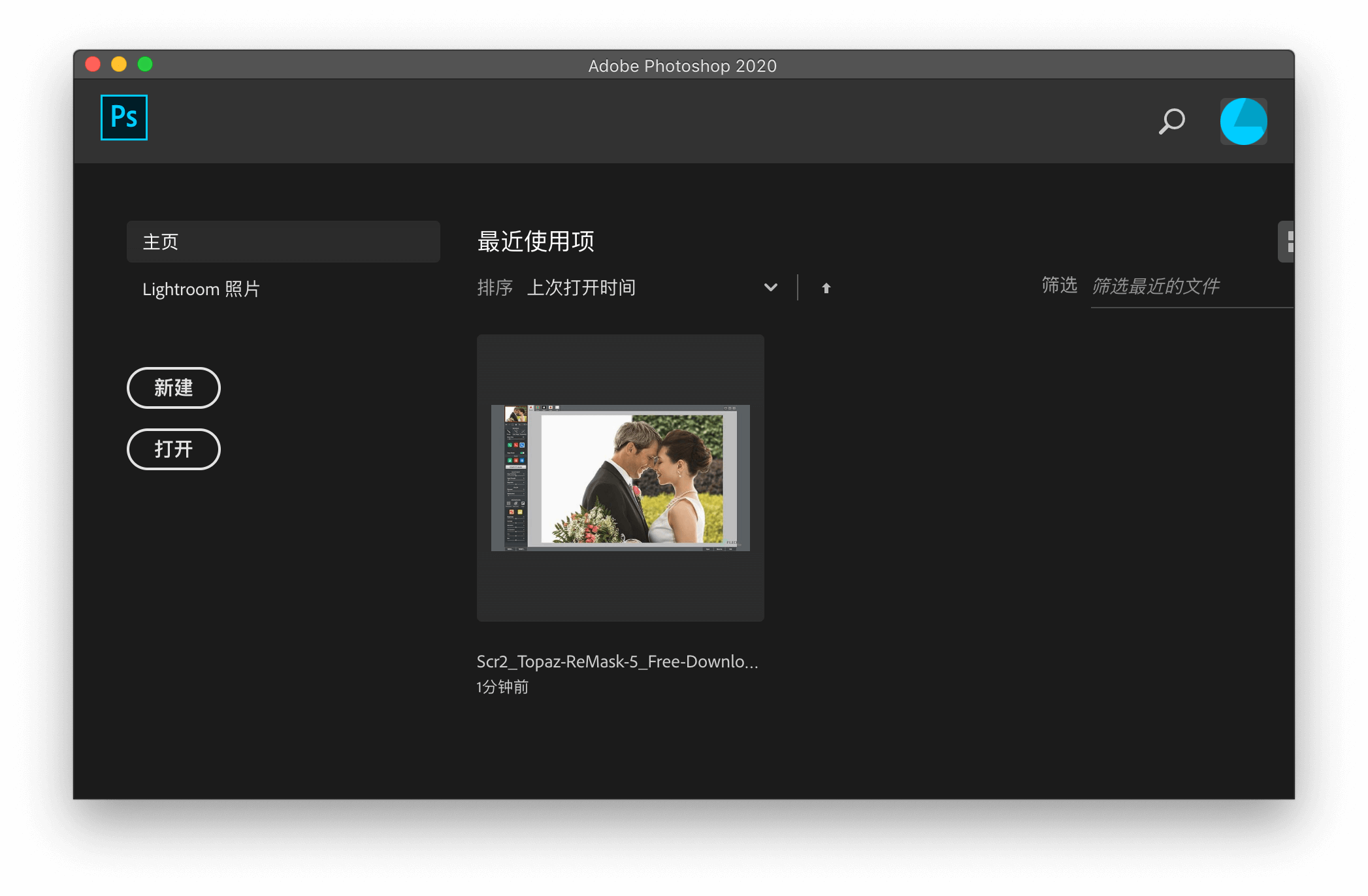Click the green fullscreen window button
The width and height of the screenshot is (1368, 896).
(x=145, y=64)
